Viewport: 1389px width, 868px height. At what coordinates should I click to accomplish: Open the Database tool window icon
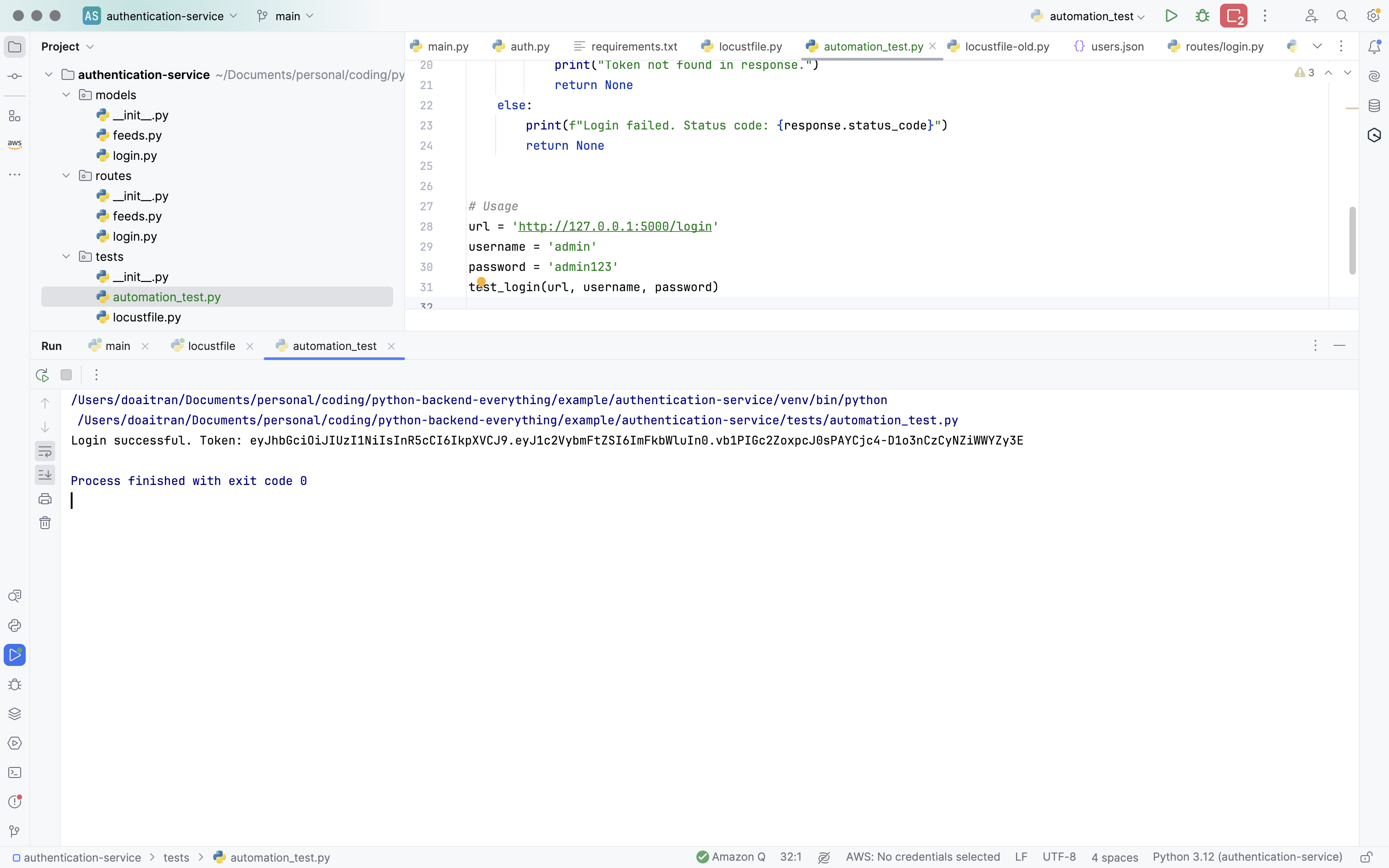[x=1374, y=106]
